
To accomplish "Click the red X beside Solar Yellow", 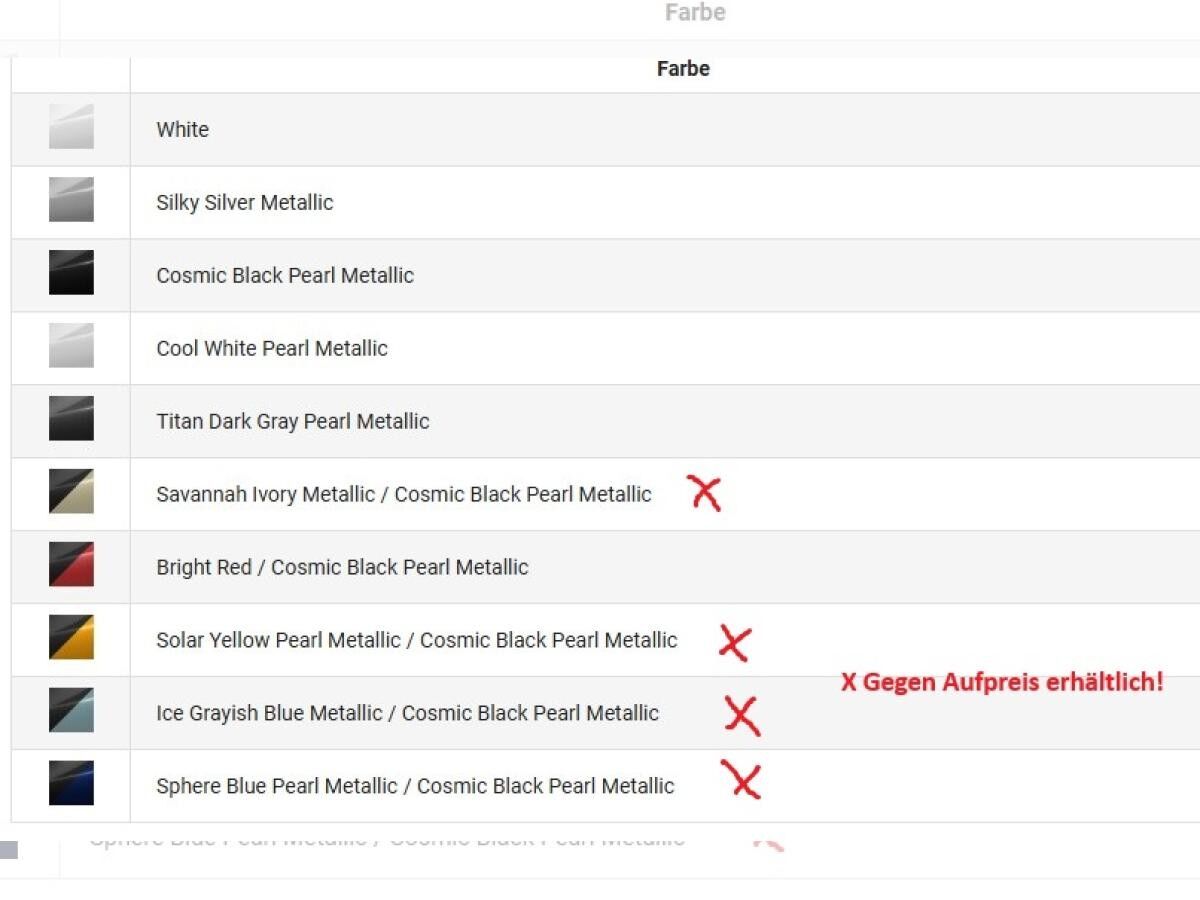I will [735, 643].
